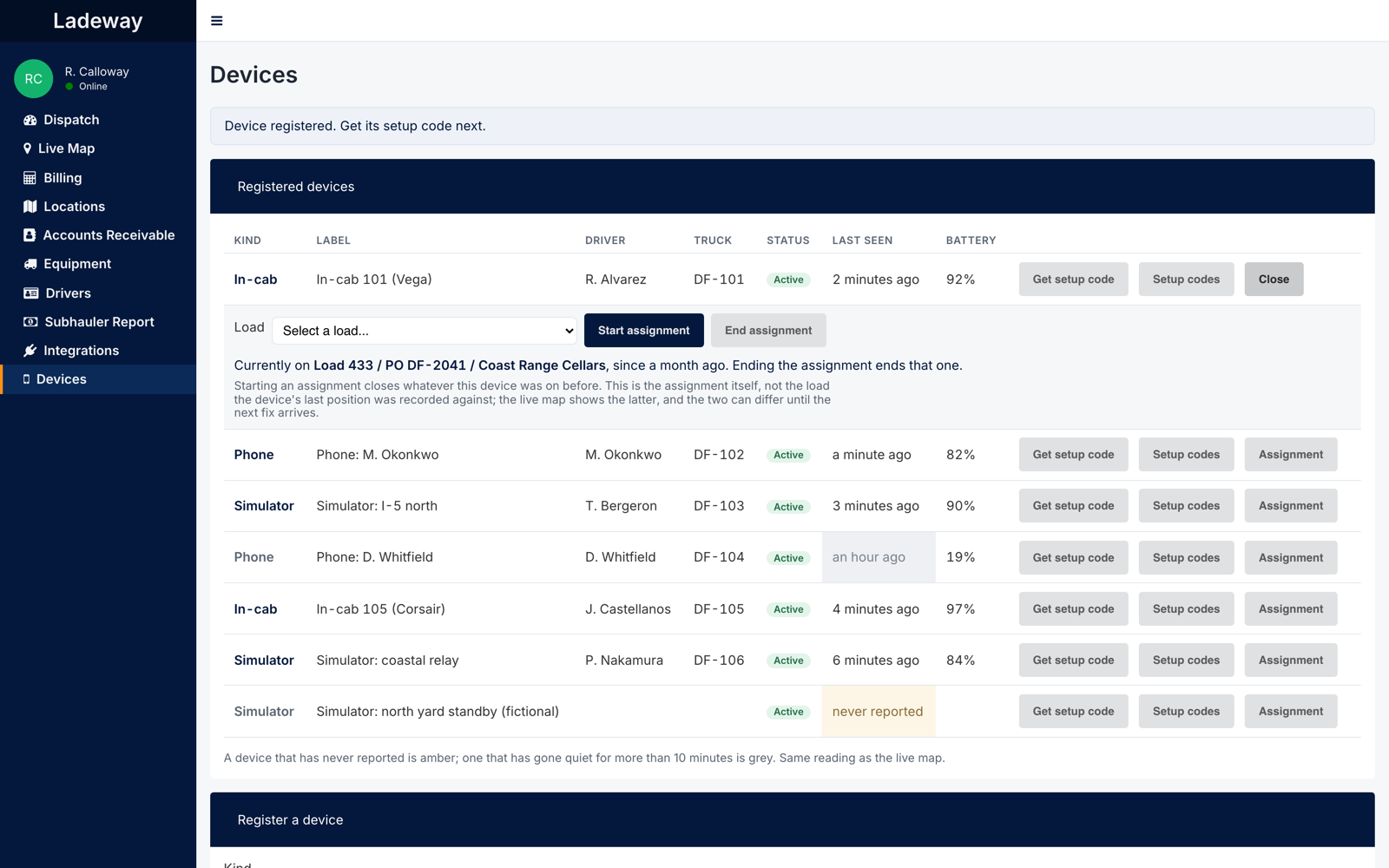The image size is (1389, 868).
Task: Open Setup codes for Simulator: coastal relay
Action: pos(1186,661)
